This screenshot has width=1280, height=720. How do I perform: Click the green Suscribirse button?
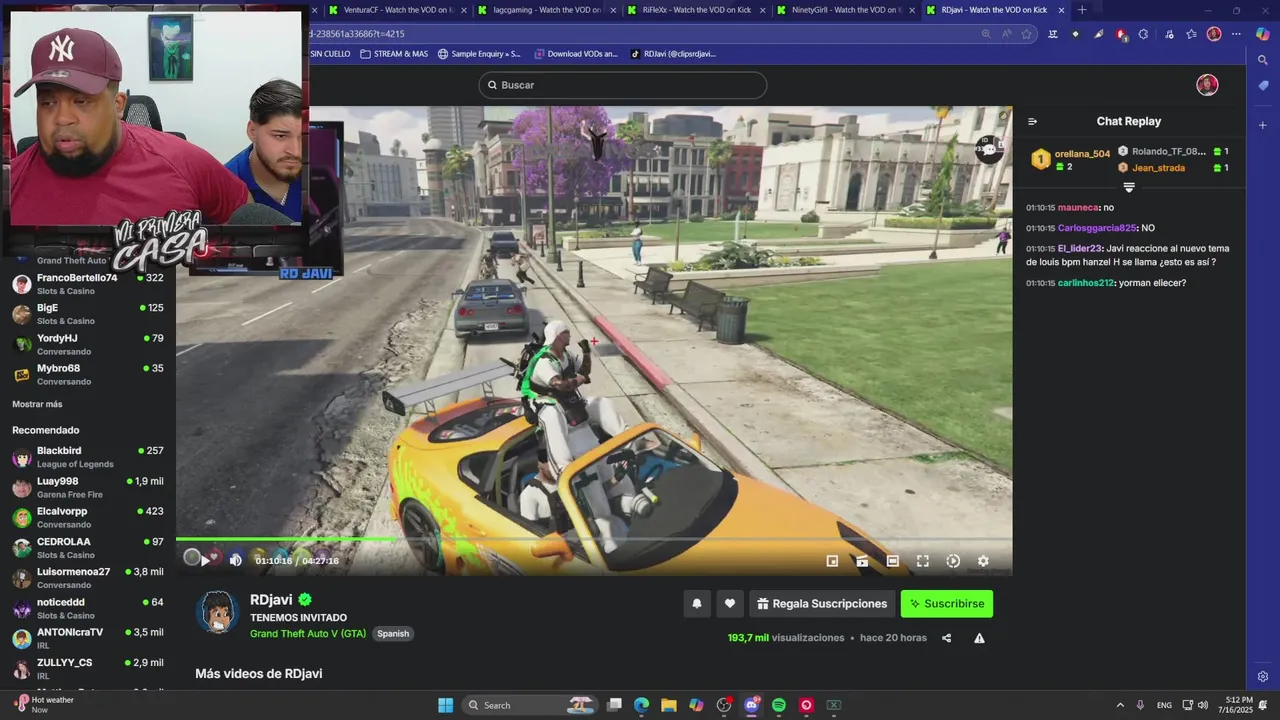click(x=947, y=603)
